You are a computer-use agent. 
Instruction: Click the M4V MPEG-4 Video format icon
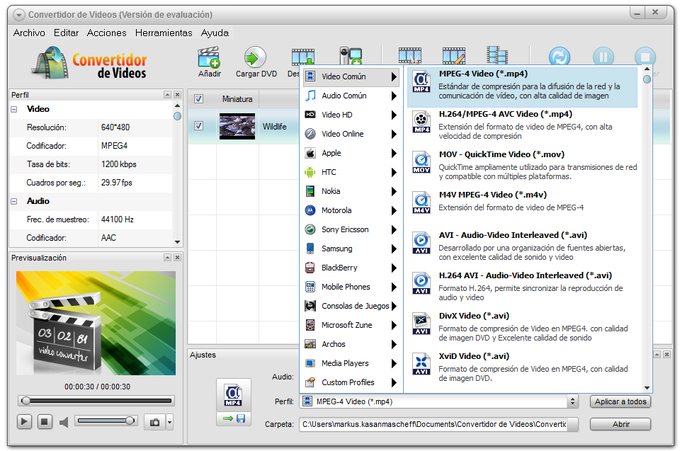pos(422,203)
